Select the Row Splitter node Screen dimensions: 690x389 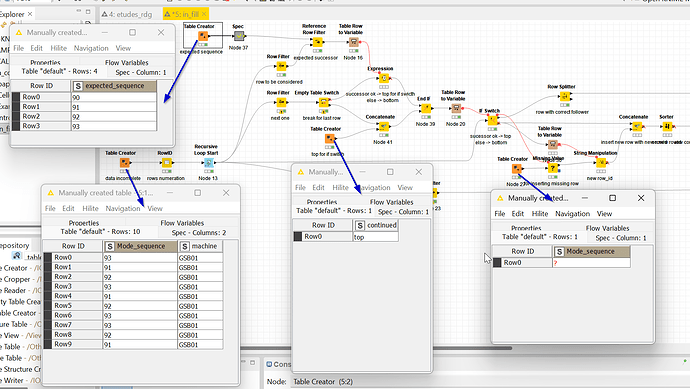coord(565,96)
